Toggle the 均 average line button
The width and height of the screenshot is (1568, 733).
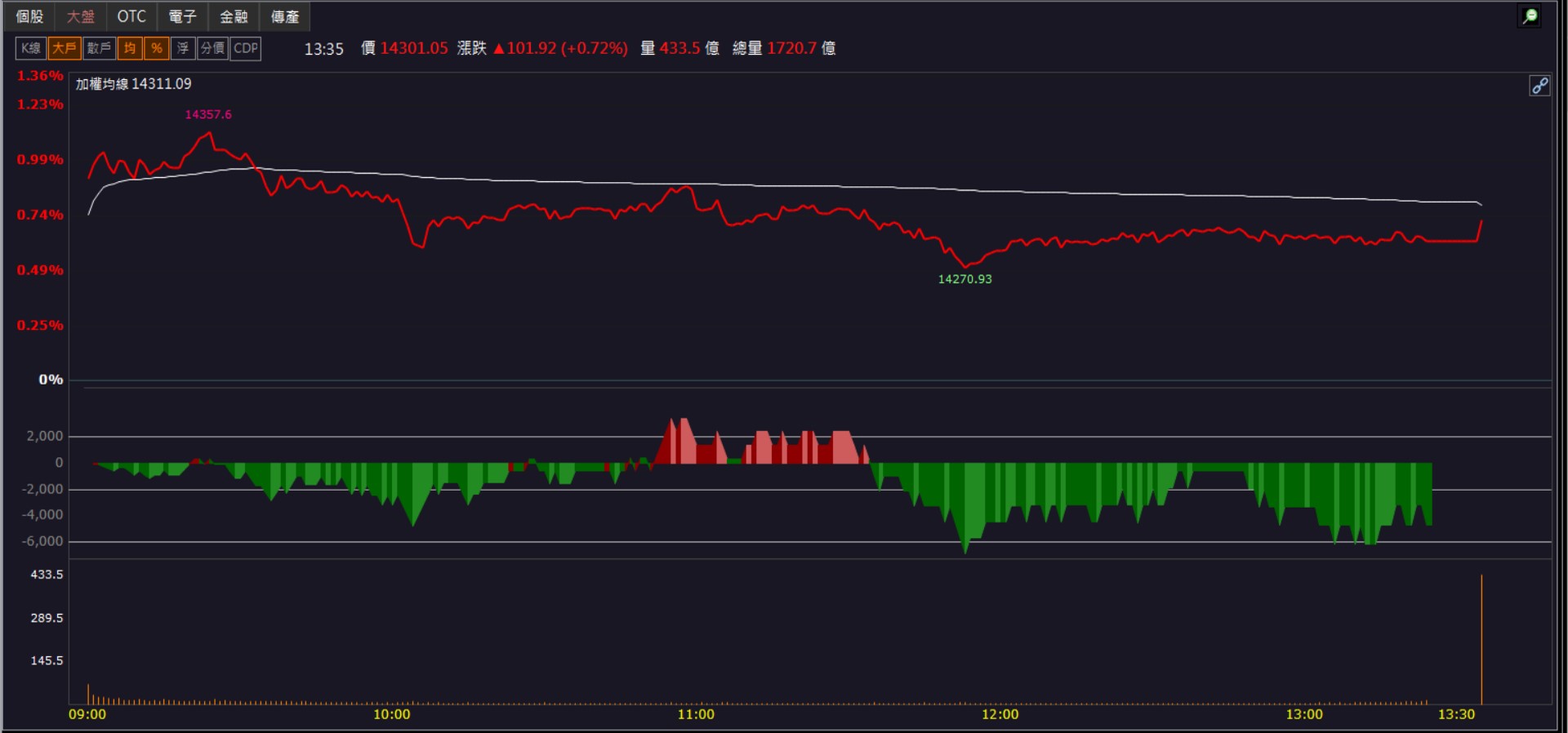tap(130, 48)
